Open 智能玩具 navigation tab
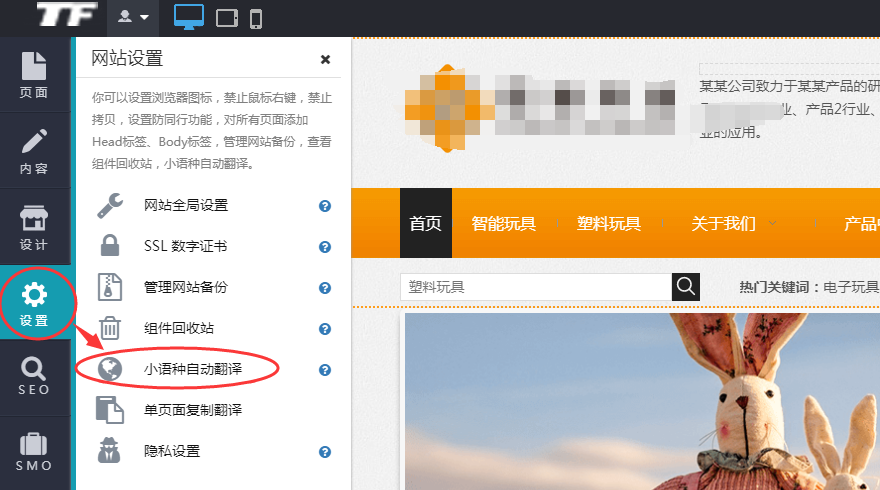Image resolution: width=880 pixels, height=490 pixels. click(503, 223)
